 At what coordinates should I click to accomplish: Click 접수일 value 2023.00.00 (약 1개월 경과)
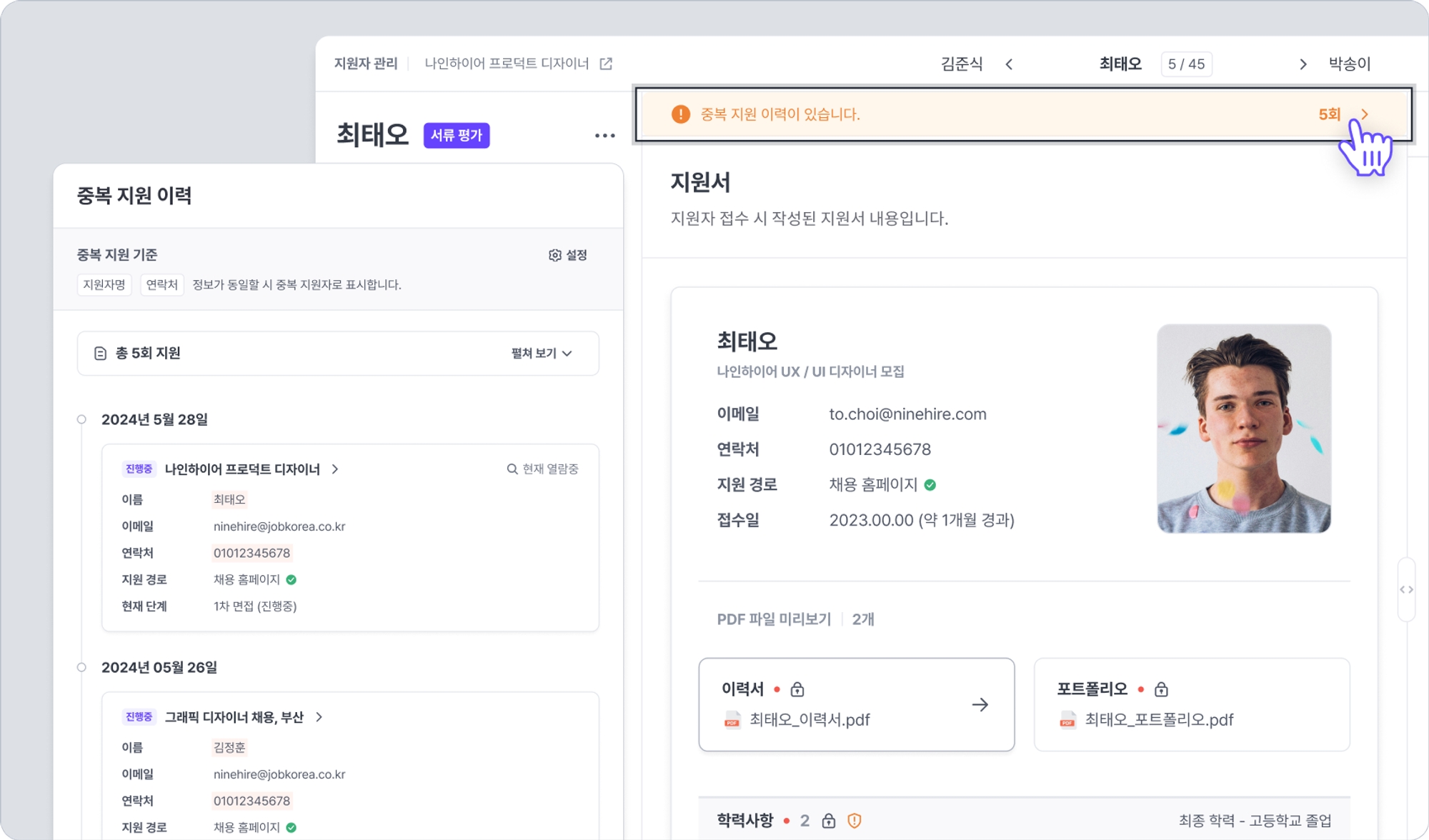tap(922, 521)
